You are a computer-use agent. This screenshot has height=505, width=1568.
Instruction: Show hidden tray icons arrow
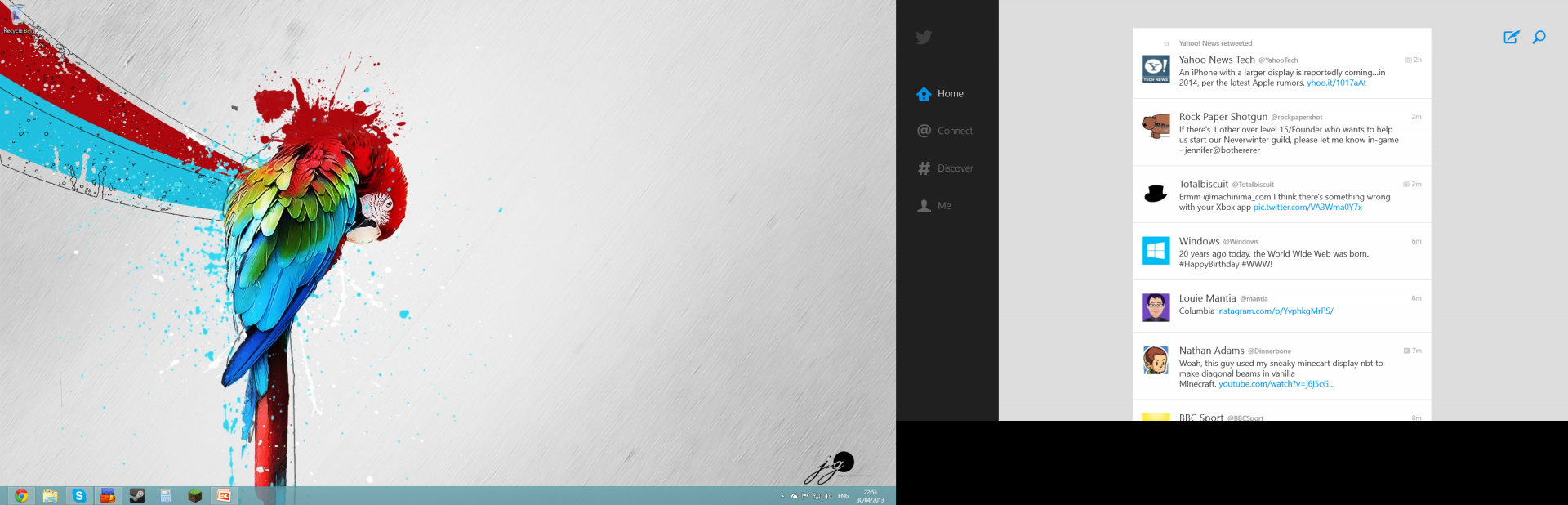point(782,496)
